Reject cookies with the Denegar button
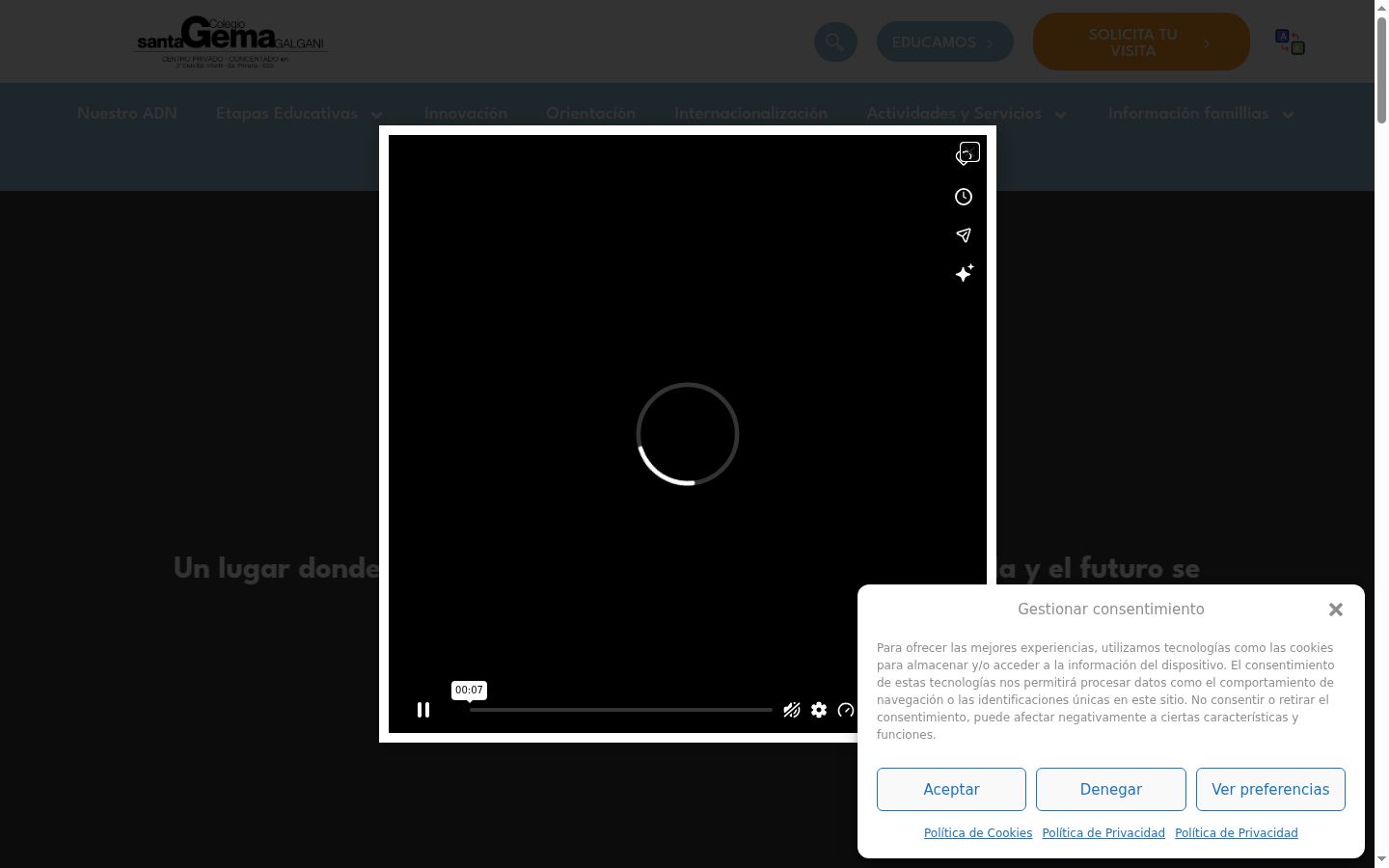The image size is (1389, 868). click(1111, 790)
